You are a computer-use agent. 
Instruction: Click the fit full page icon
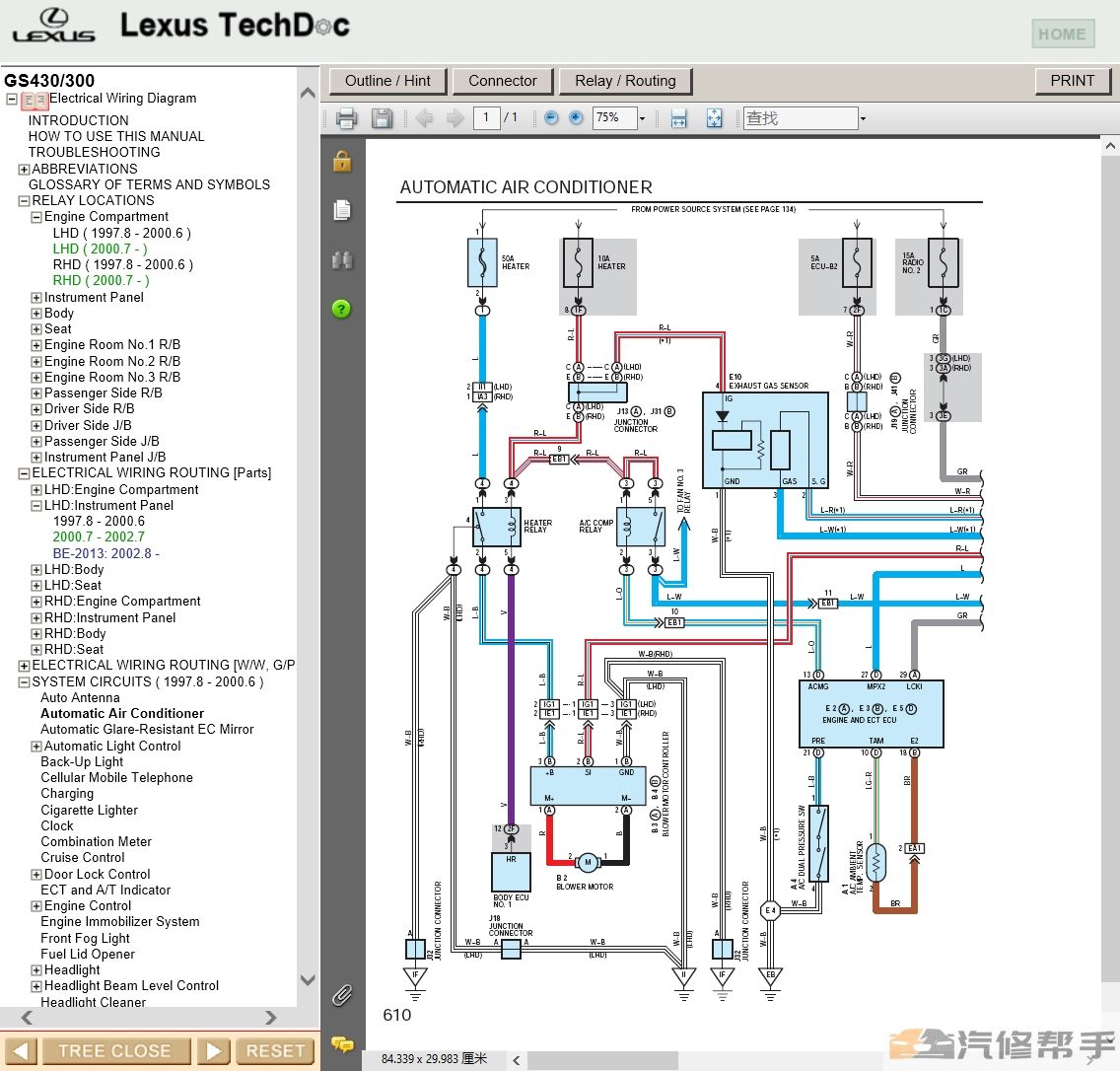tap(714, 118)
